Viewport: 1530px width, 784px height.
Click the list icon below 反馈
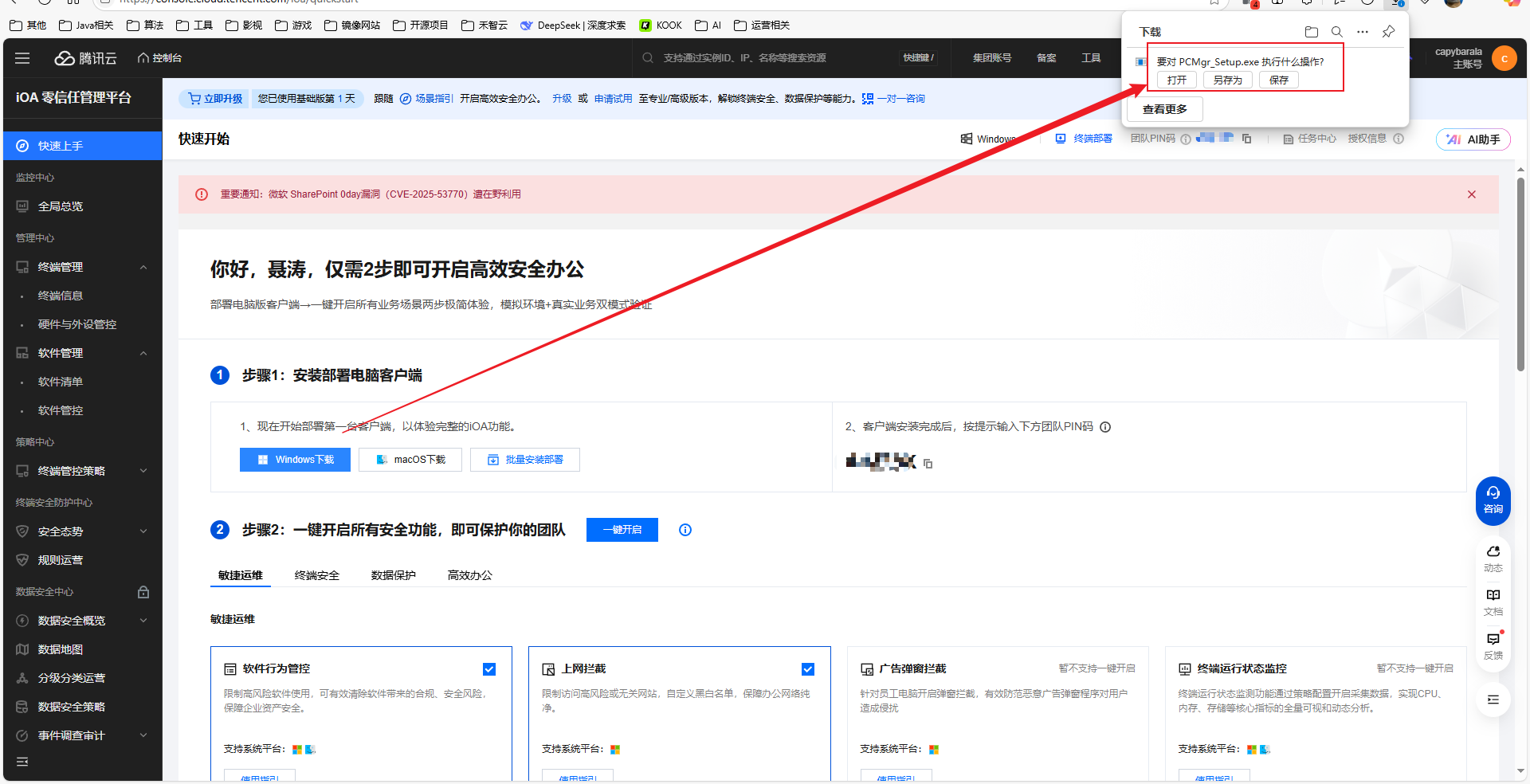click(x=1493, y=700)
